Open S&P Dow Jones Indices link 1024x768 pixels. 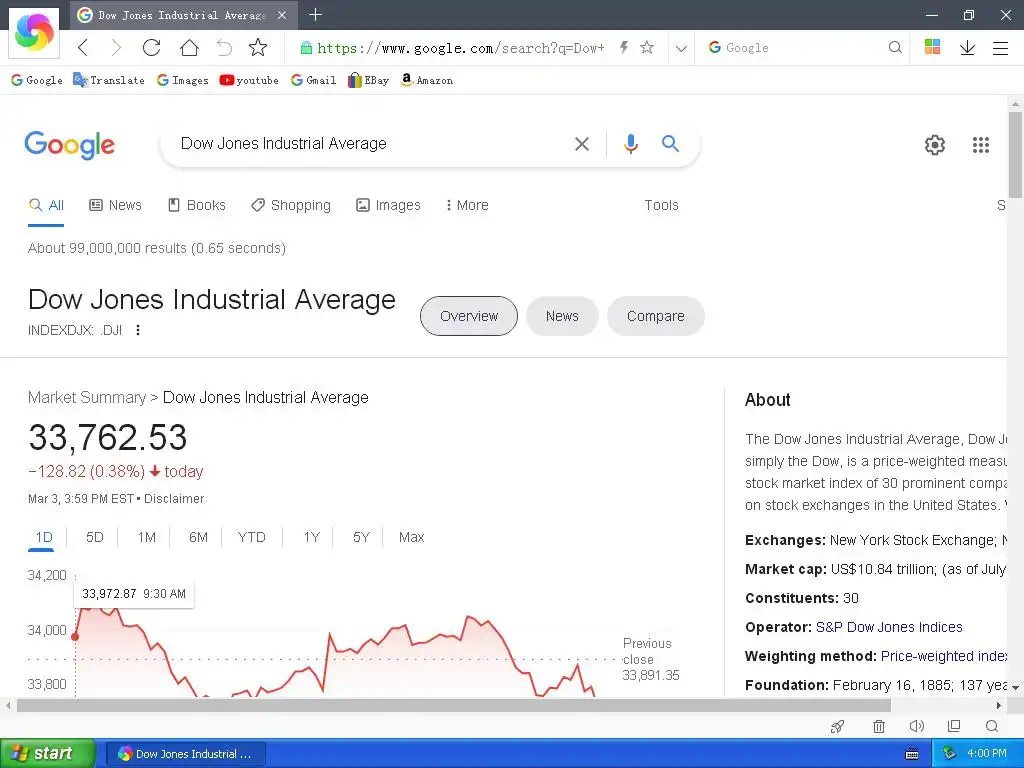[x=889, y=628]
